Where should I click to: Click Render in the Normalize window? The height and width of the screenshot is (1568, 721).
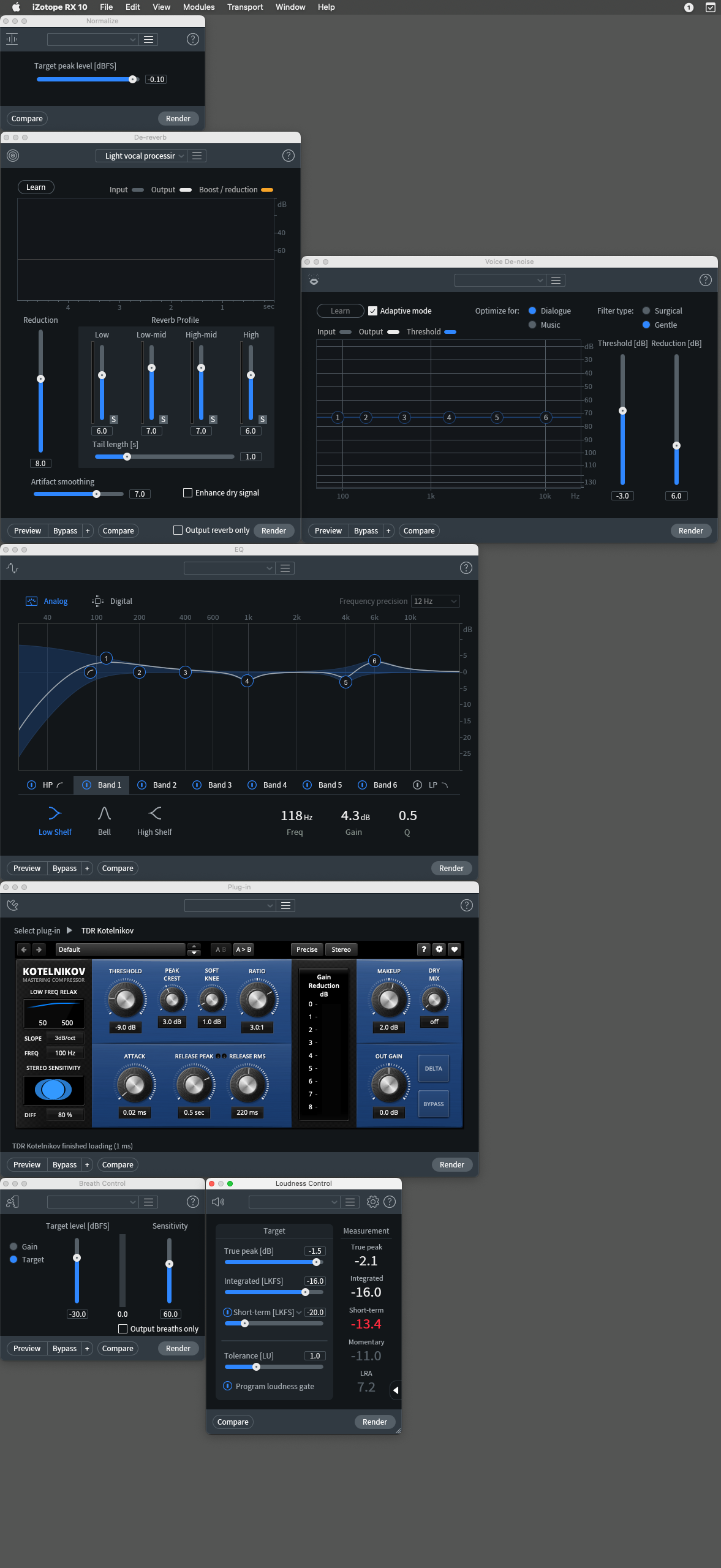pos(178,119)
